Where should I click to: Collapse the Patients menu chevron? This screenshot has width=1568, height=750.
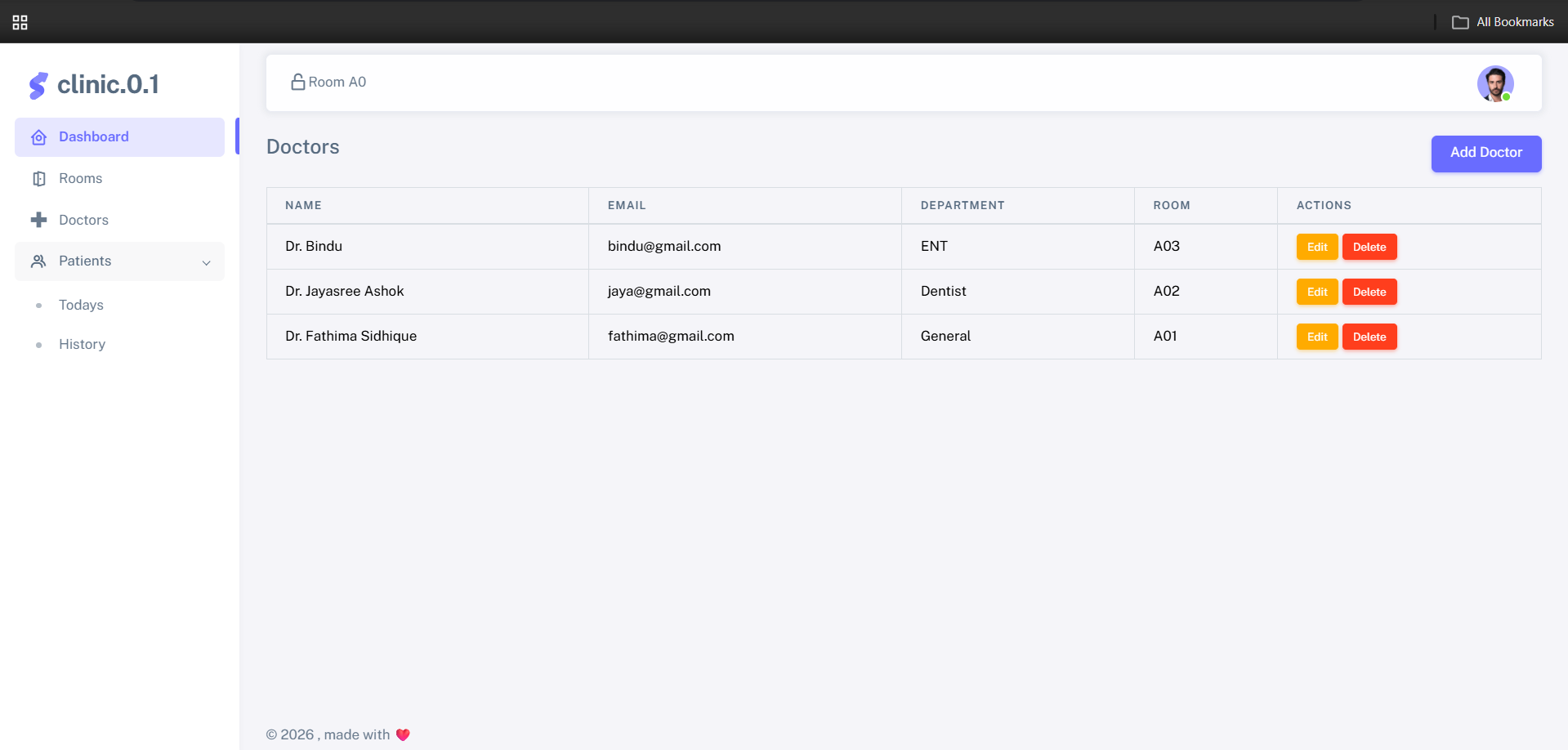pyautogui.click(x=207, y=262)
